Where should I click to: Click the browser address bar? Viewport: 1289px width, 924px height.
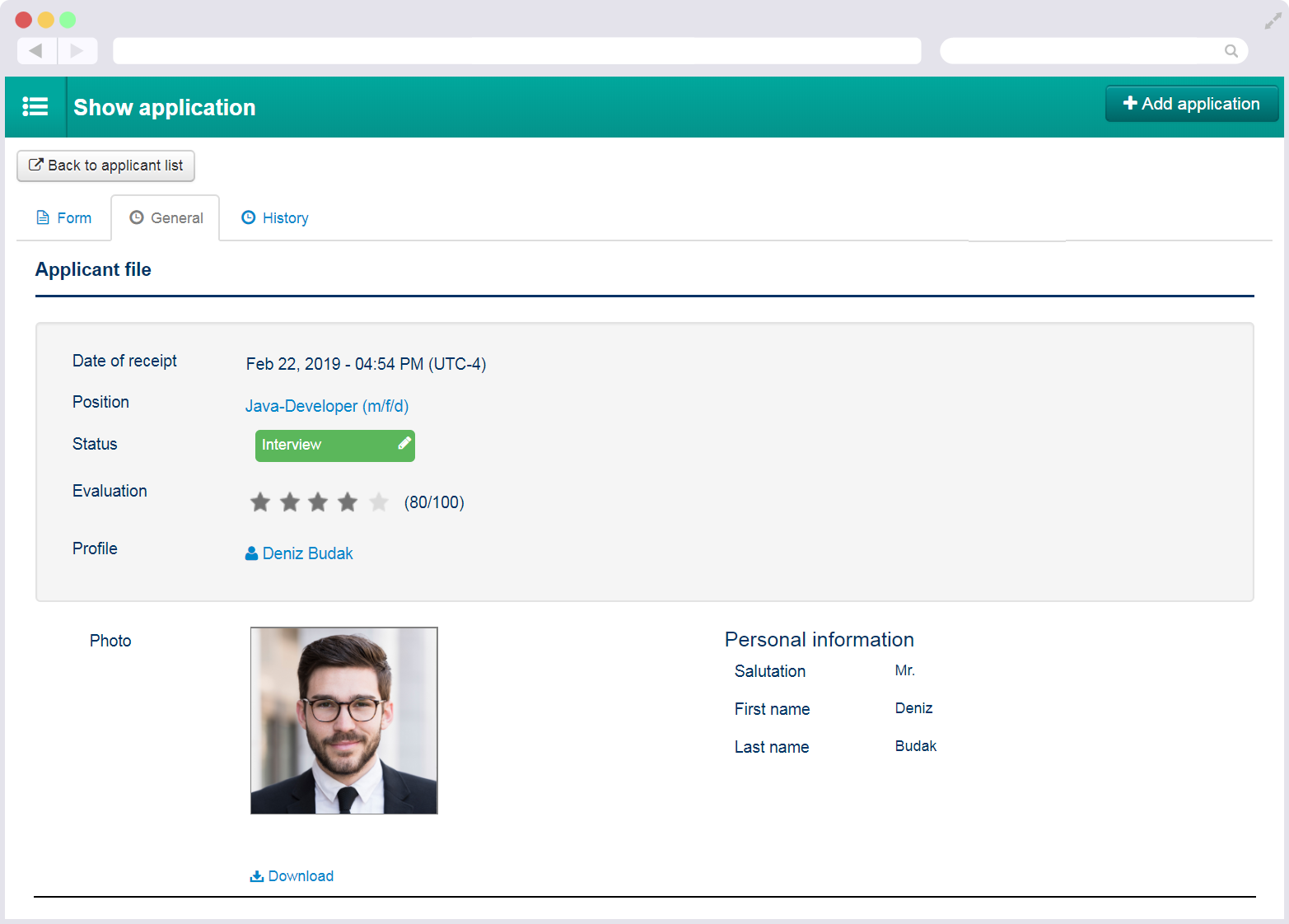[517, 51]
